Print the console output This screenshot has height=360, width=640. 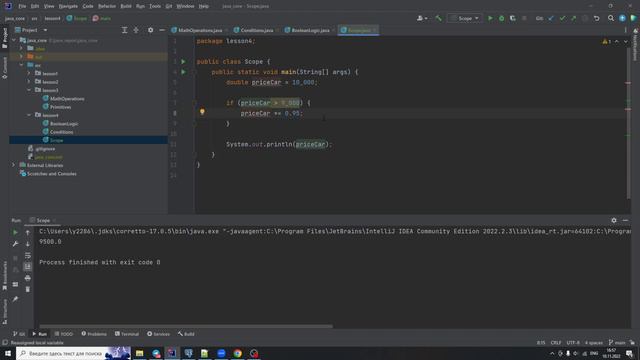tap(27, 278)
